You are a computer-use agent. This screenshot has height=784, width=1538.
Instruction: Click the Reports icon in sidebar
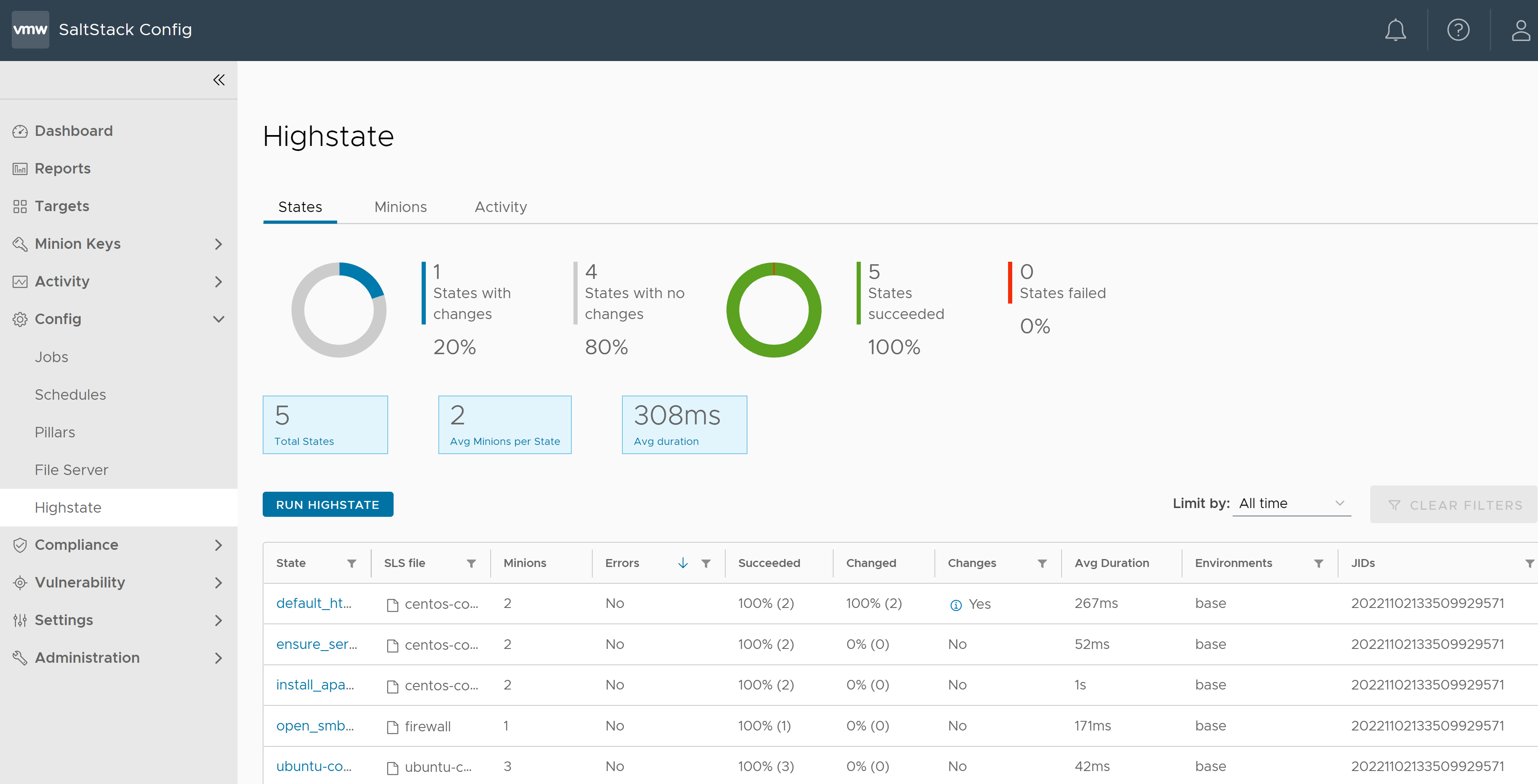click(20, 168)
